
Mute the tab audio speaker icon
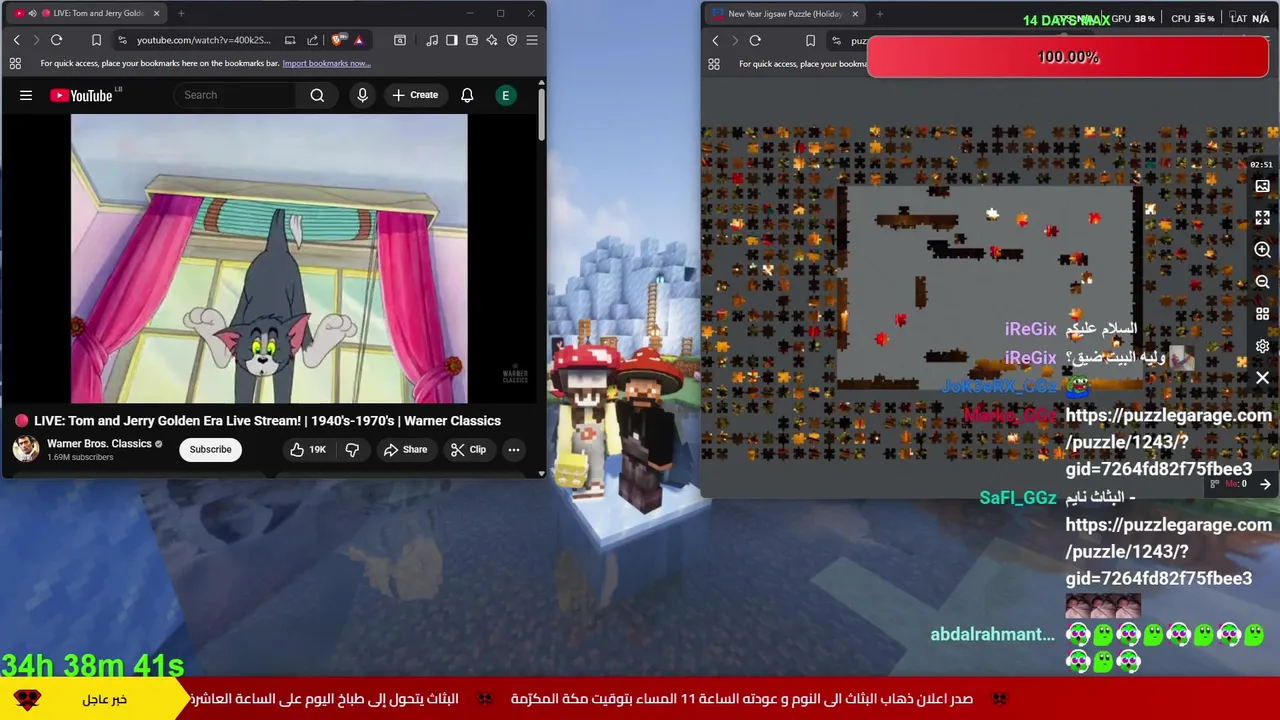32,13
